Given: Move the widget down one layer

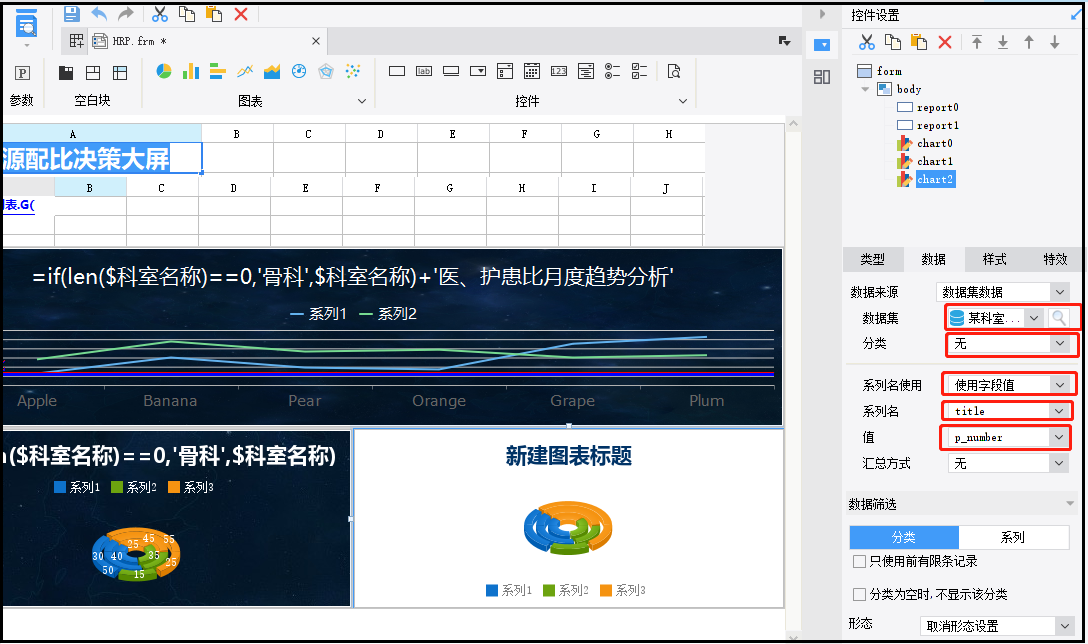Looking at the screenshot, I should point(1055,42).
